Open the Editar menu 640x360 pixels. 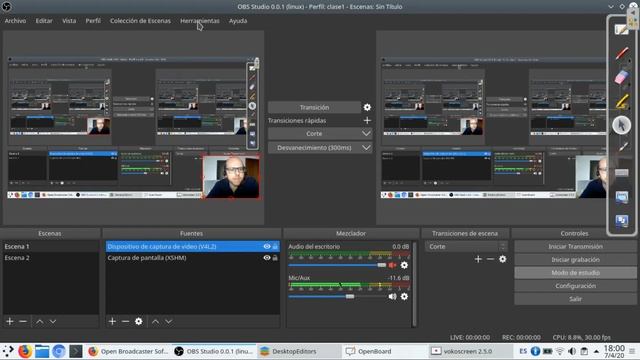(x=44, y=21)
